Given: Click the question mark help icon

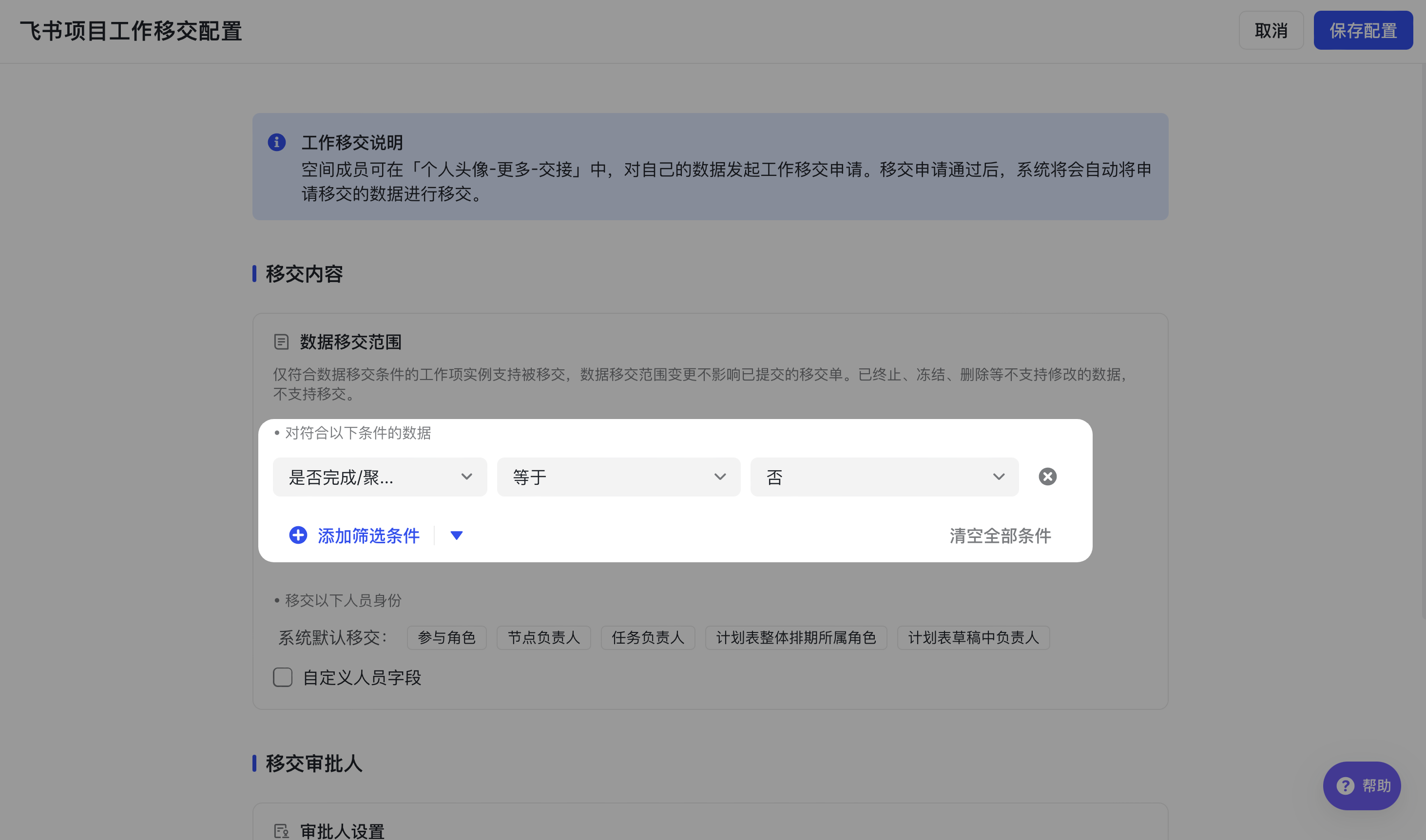Looking at the screenshot, I should (1345, 785).
